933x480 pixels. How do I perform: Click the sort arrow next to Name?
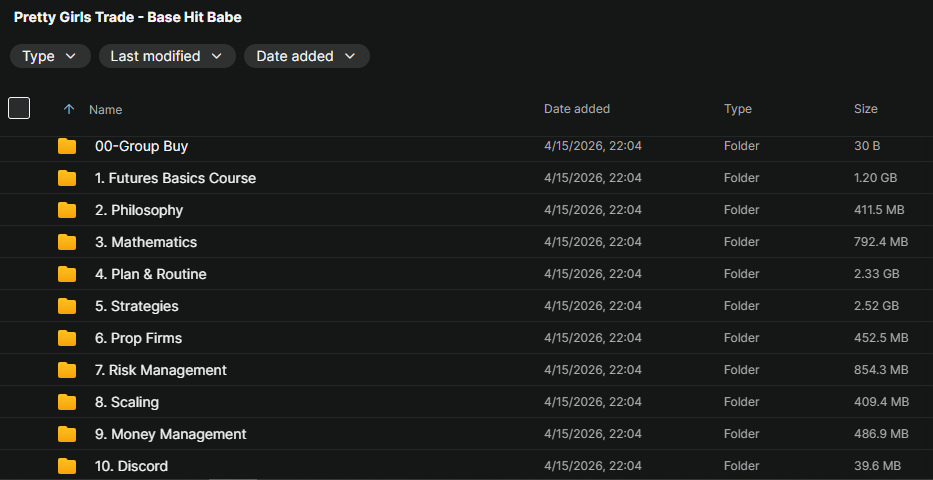point(68,109)
